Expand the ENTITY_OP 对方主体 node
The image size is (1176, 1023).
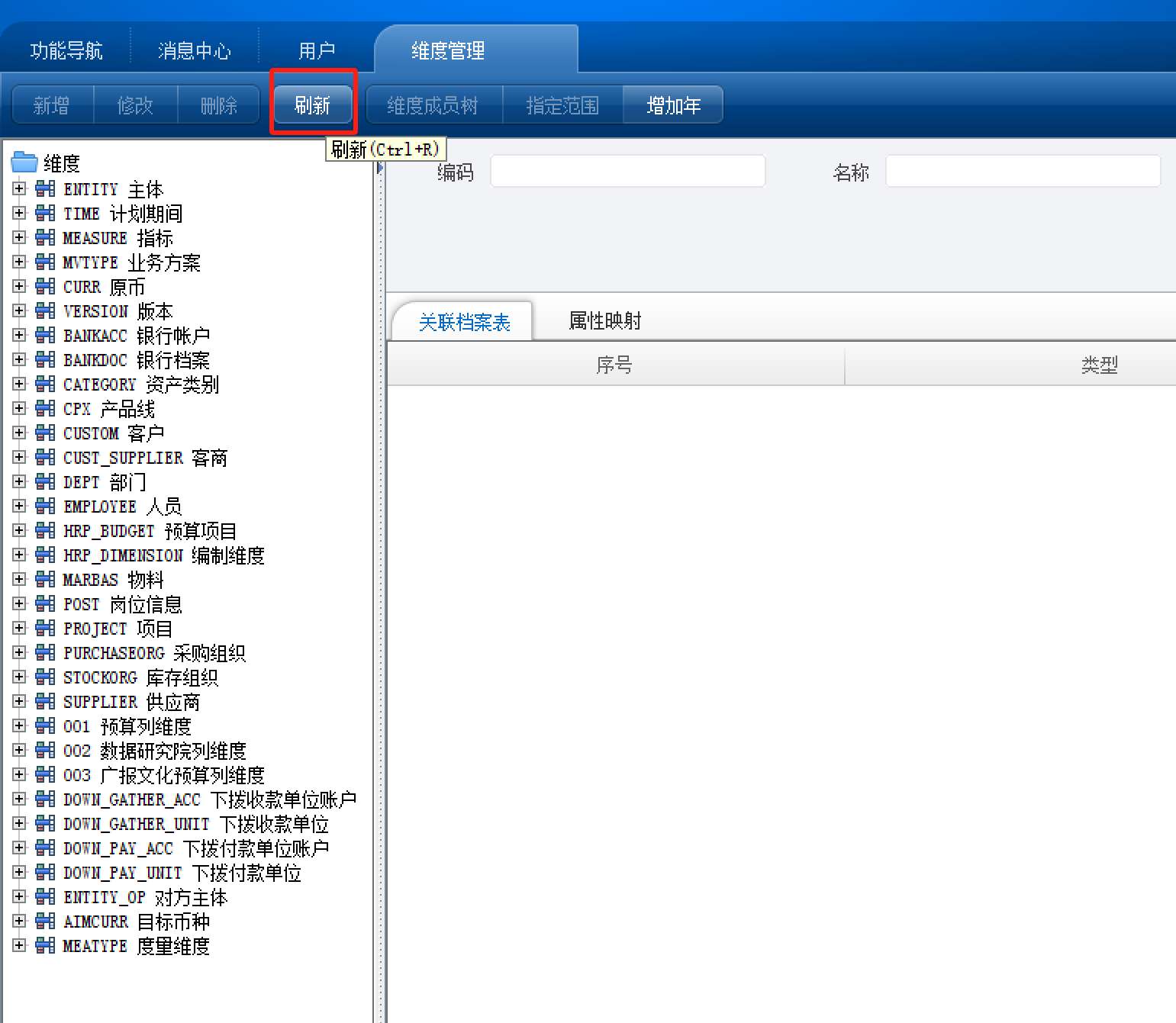coord(19,896)
